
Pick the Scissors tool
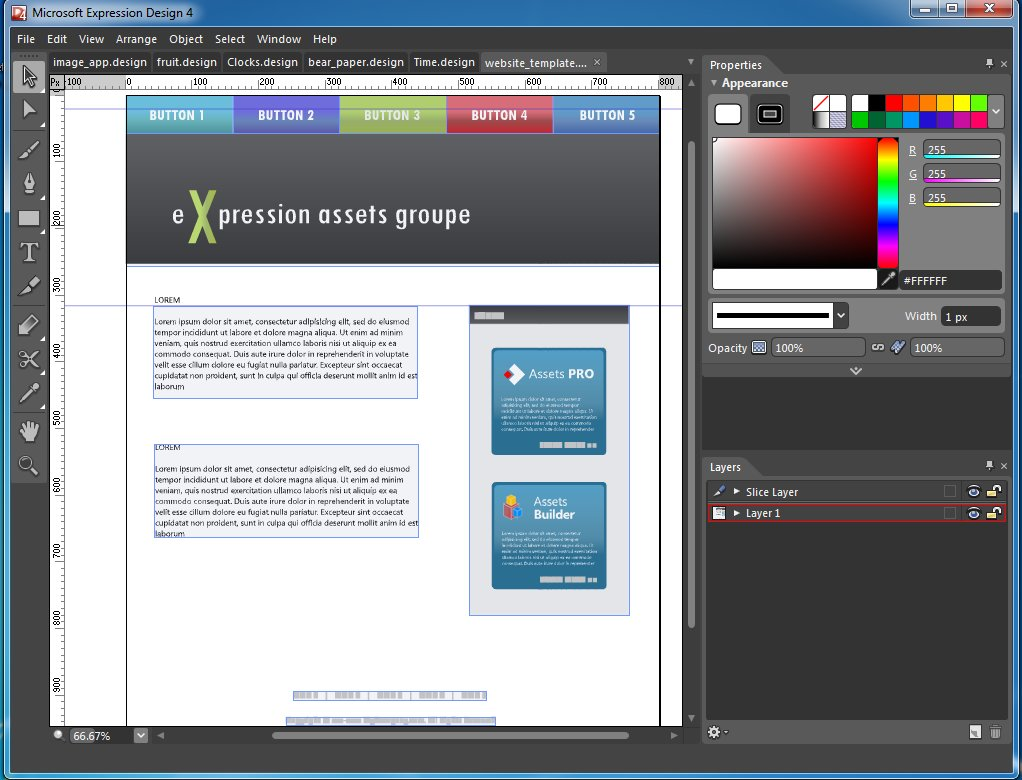(29, 360)
